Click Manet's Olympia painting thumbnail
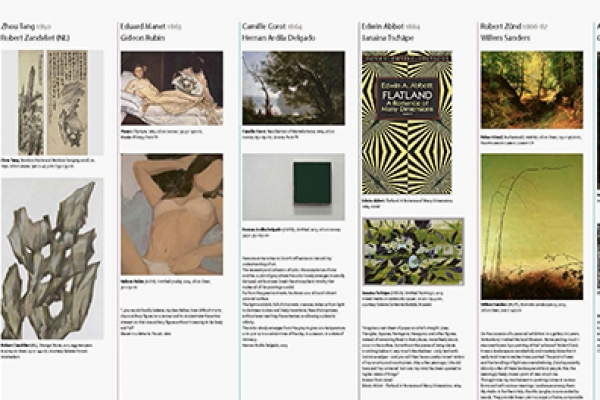The height and width of the screenshot is (400, 600). click(x=172, y=88)
